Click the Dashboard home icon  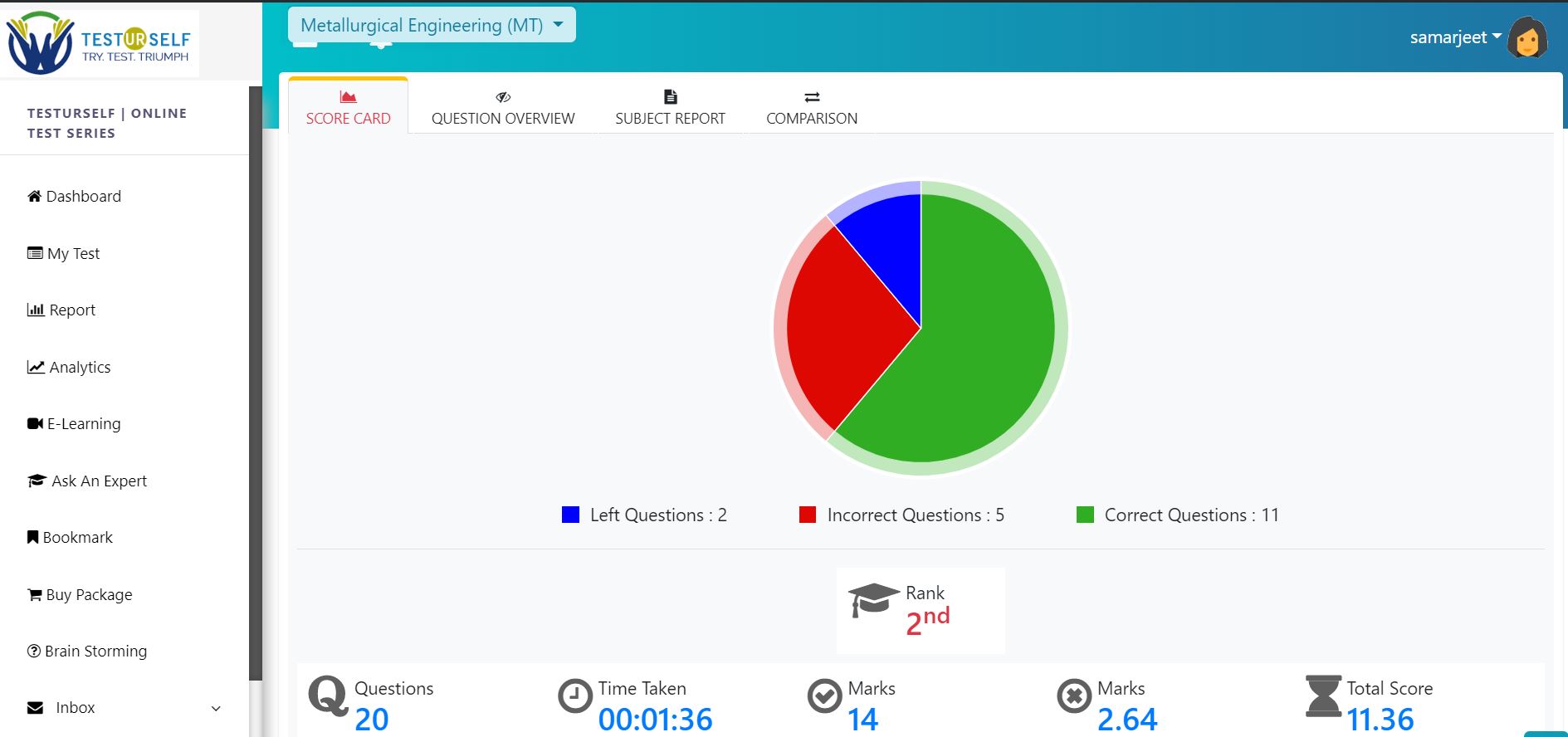[34, 197]
